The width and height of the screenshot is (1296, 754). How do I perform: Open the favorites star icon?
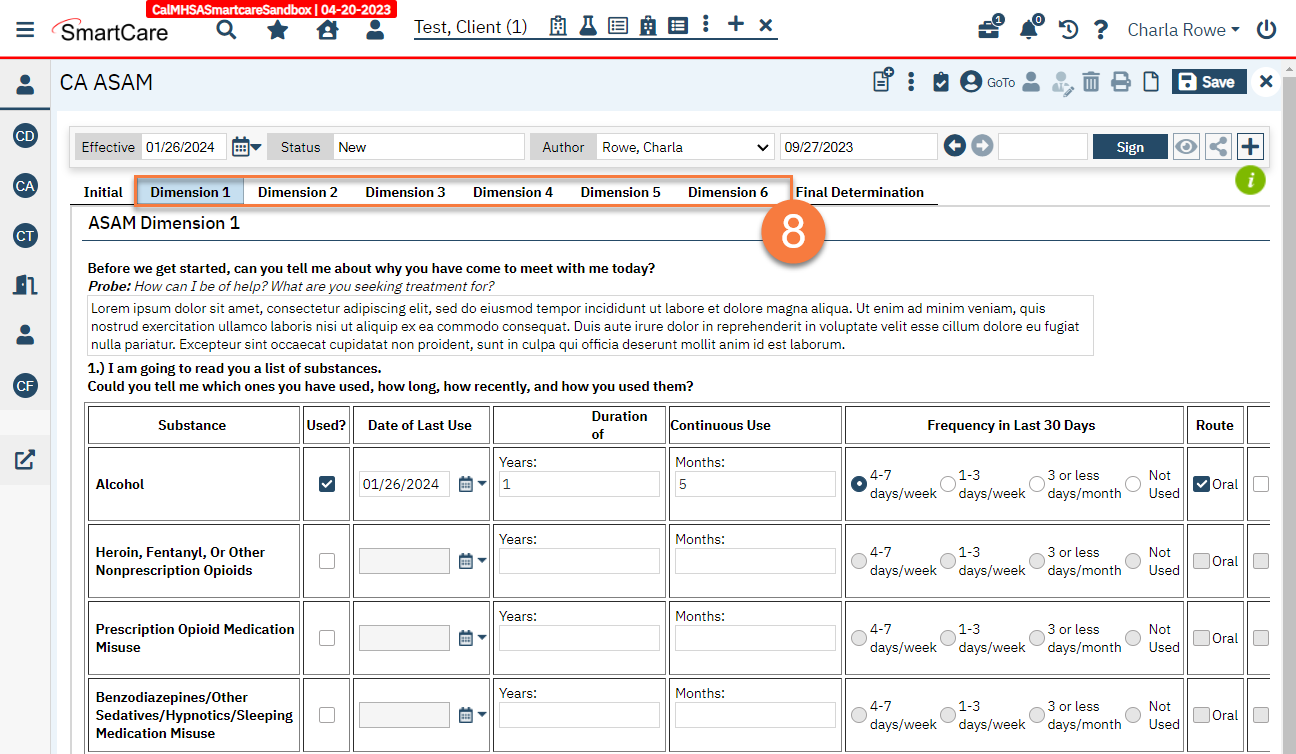(277, 30)
